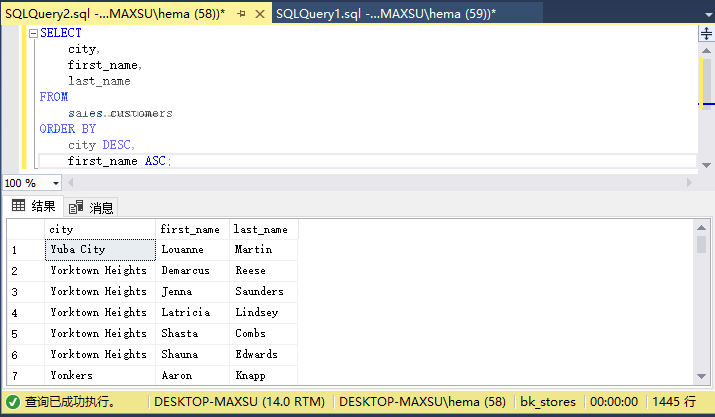Click the last_name column header
Screen dimensions: 715x417
[x=264, y=229]
